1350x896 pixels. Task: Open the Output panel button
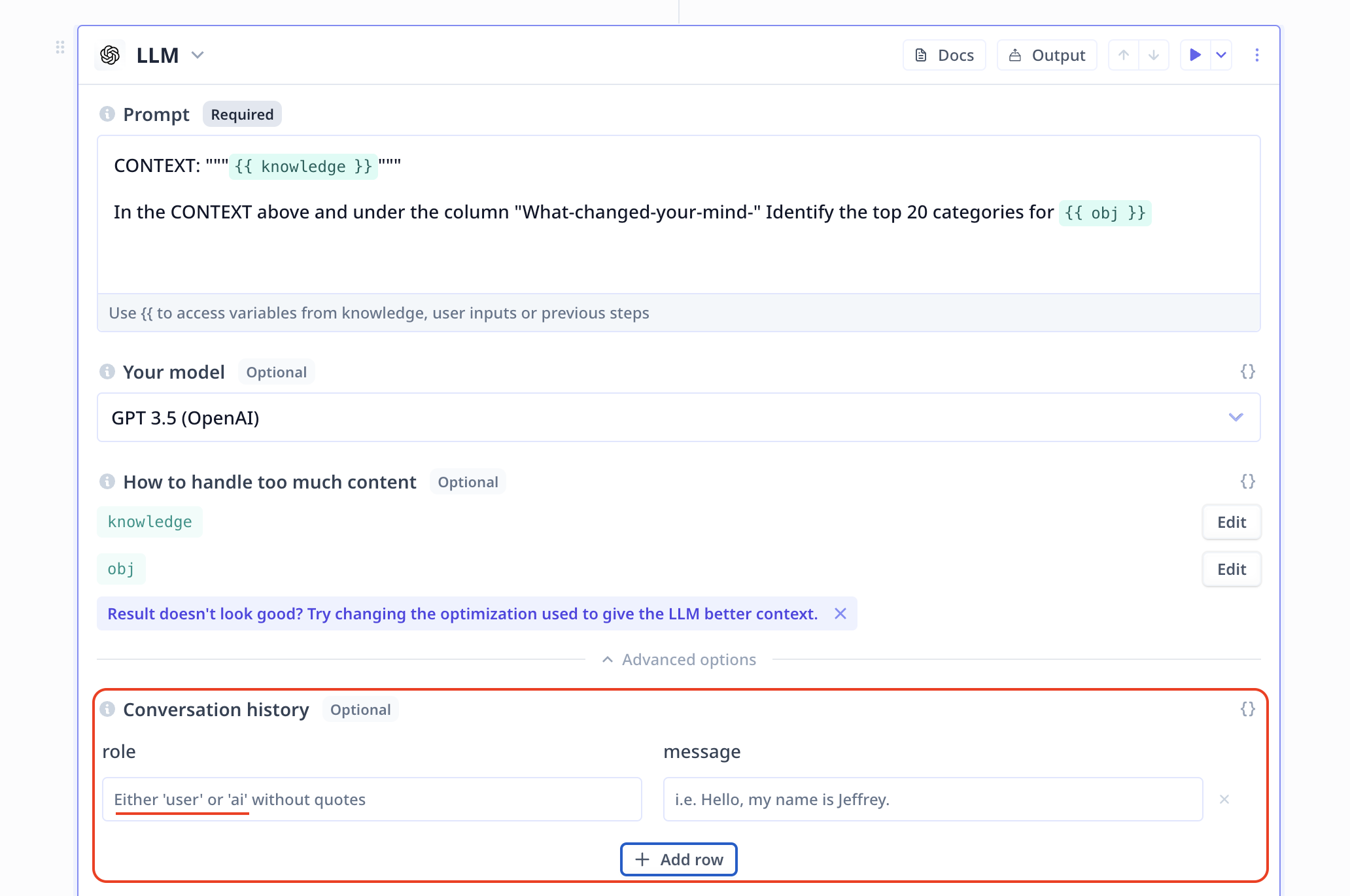(x=1047, y=55)
